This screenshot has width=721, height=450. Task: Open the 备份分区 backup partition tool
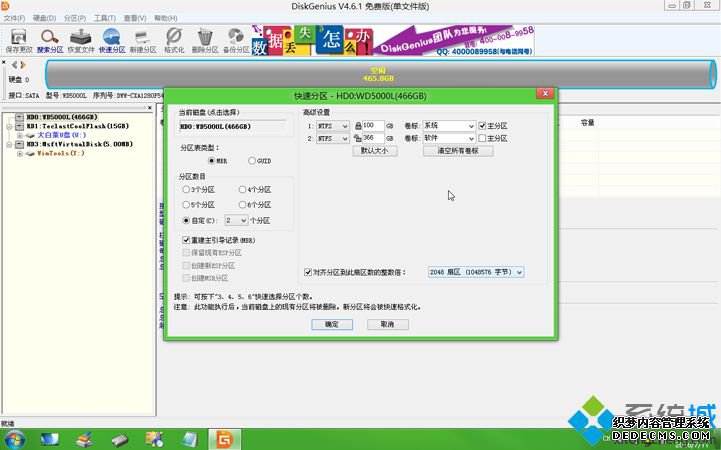pyautogui.click(x=236, y=40)
